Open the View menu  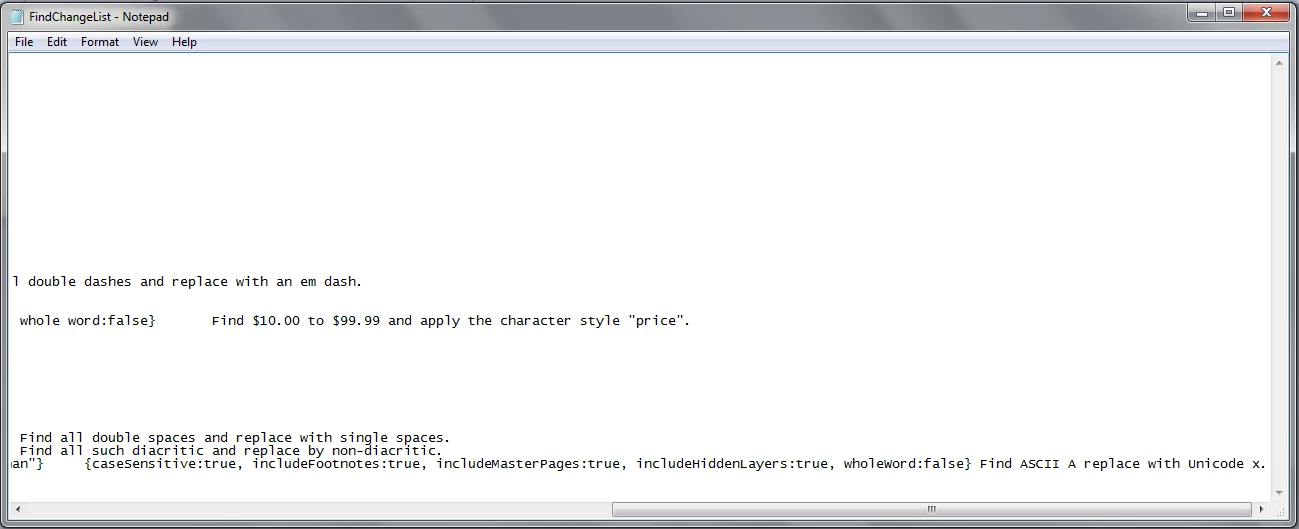pyautogui.click(x=146, y=42)
